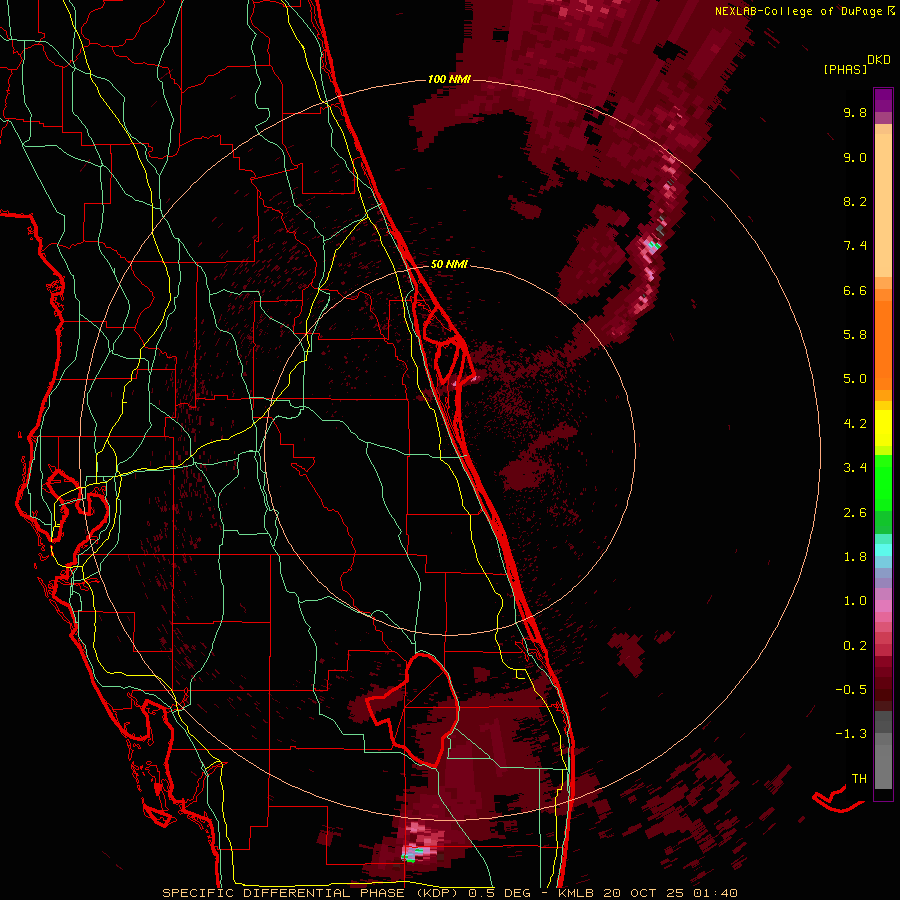900x900 pixels.
Task: Click the (KDP) text in caption
Action: click(x=437, y=893)
